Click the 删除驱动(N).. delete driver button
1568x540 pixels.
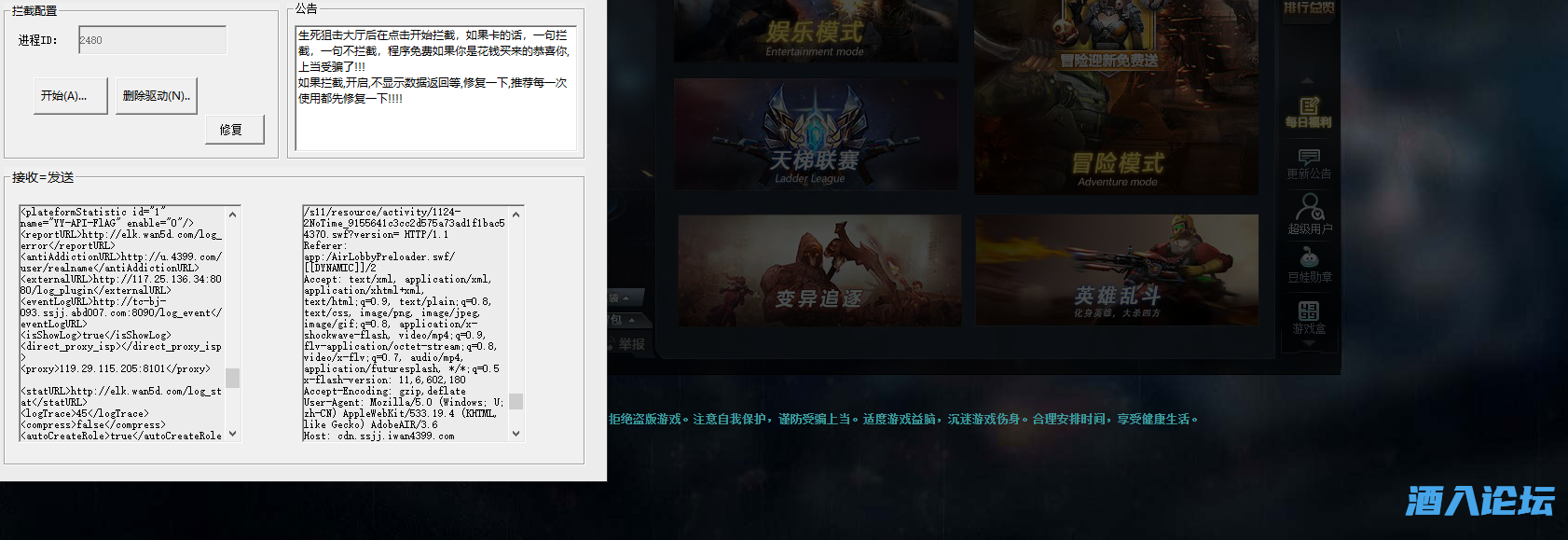pyautogui.click(x=156, y=96)
